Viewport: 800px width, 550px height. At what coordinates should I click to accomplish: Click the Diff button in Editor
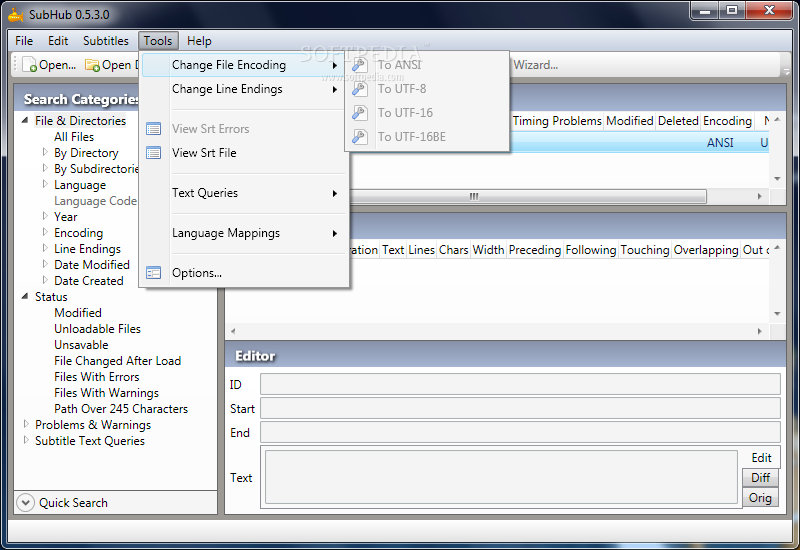(x=760, y=478)
